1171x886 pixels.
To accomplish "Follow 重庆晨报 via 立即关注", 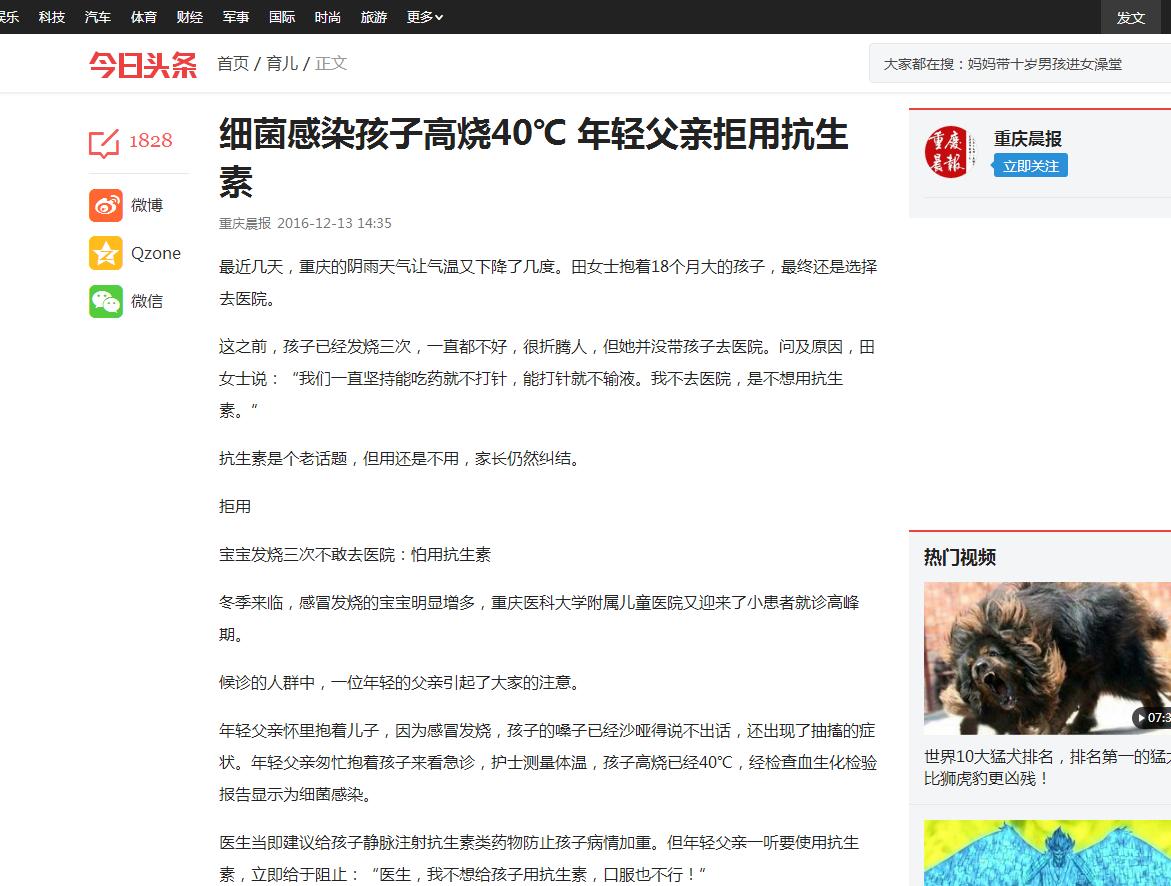I will [1029, 164].
